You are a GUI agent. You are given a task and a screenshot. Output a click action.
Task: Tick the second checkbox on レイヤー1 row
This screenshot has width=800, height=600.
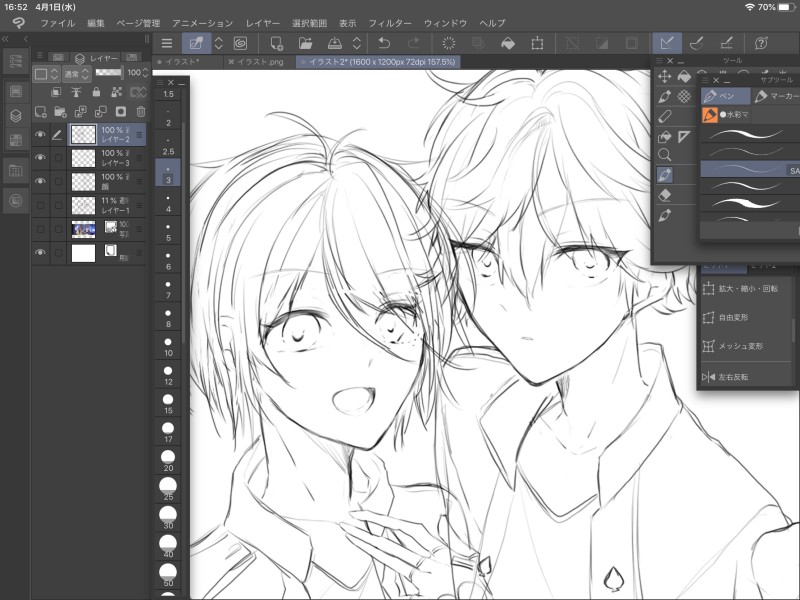pyautogui.click(x=58, y=206)
